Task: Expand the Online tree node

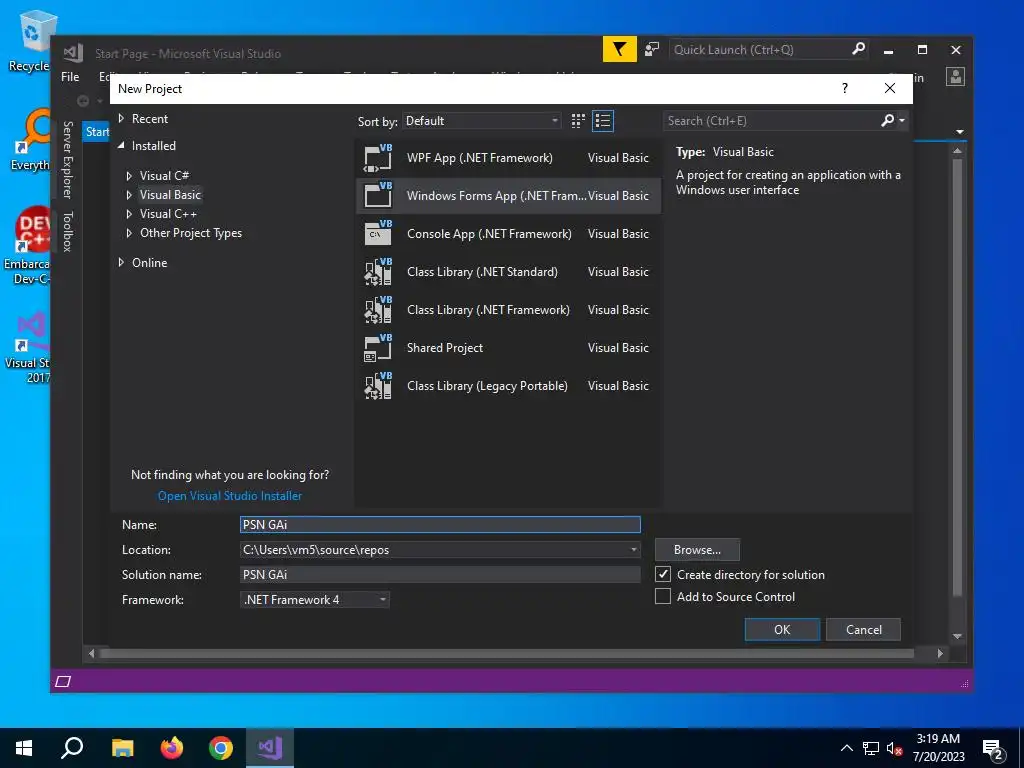Action: point(121,262)
